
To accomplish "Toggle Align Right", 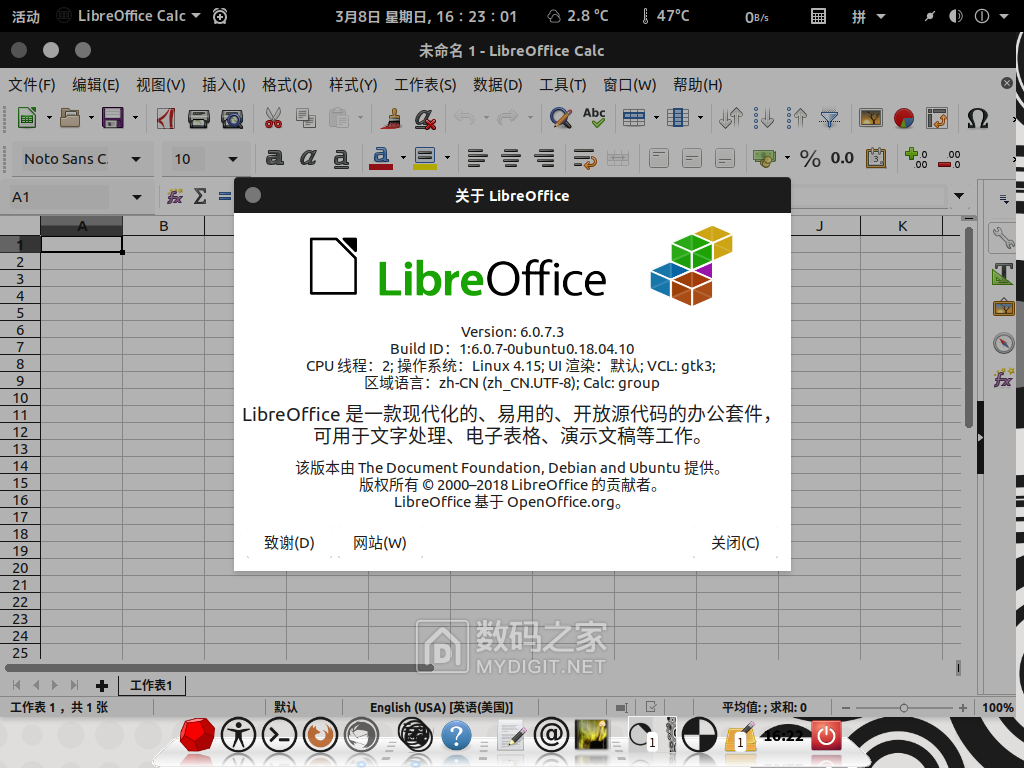I will tap(544, 157).
